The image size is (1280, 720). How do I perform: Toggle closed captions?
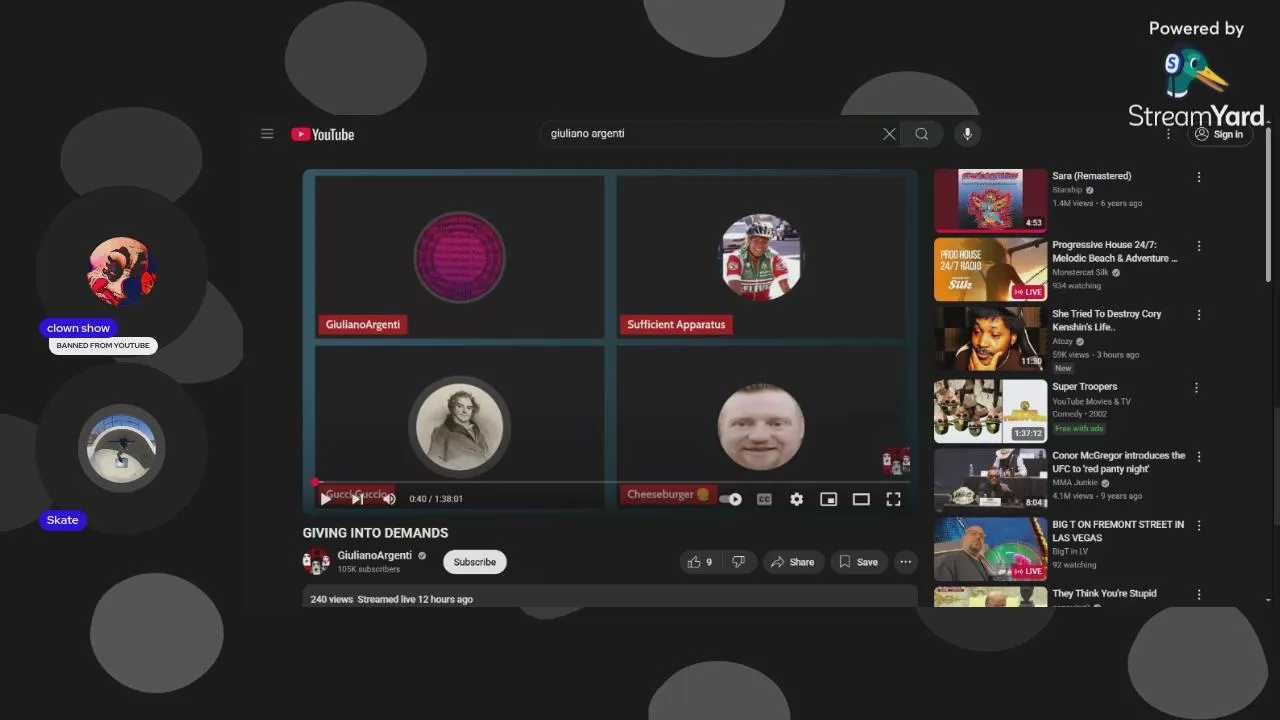764,499
